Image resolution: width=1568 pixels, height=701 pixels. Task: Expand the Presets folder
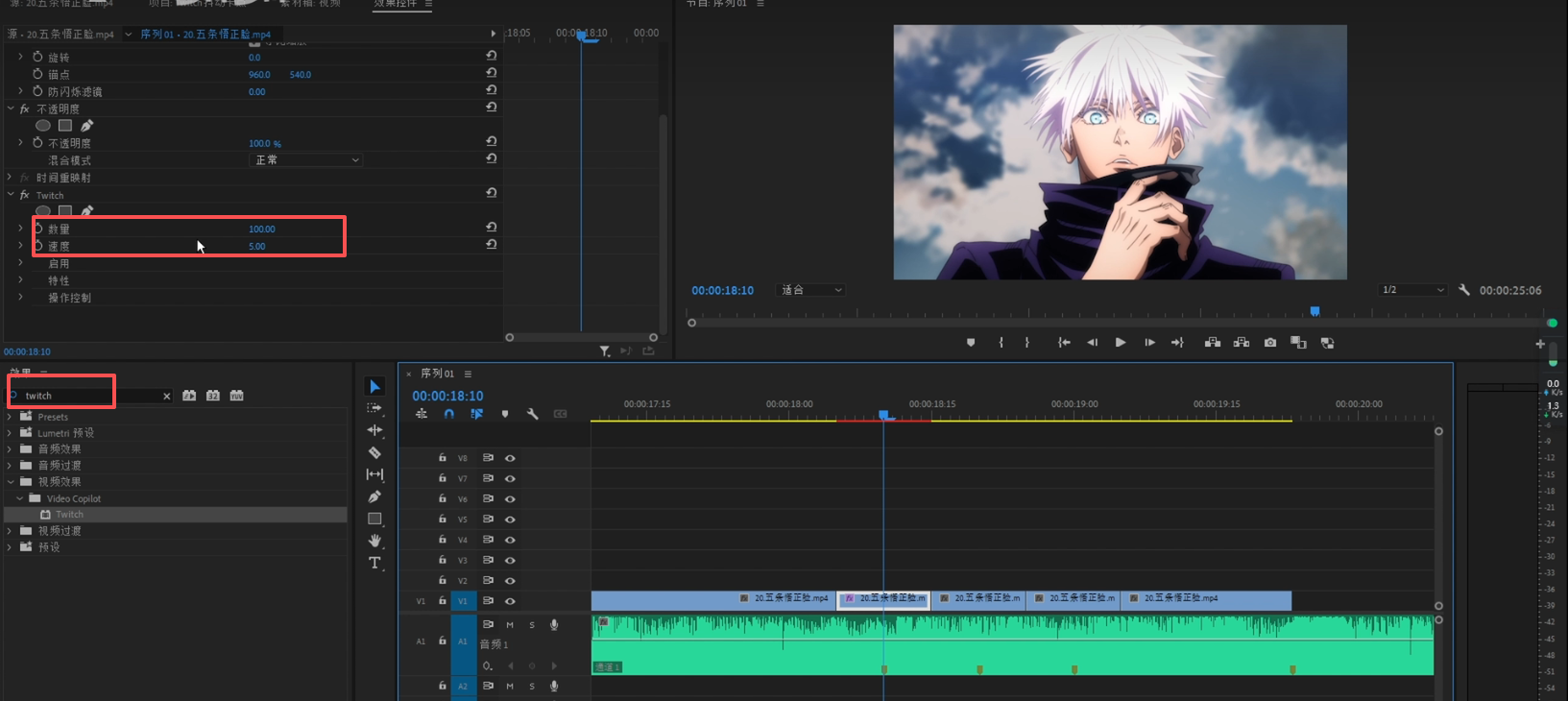pyautogui.click(x=10, y=417)
